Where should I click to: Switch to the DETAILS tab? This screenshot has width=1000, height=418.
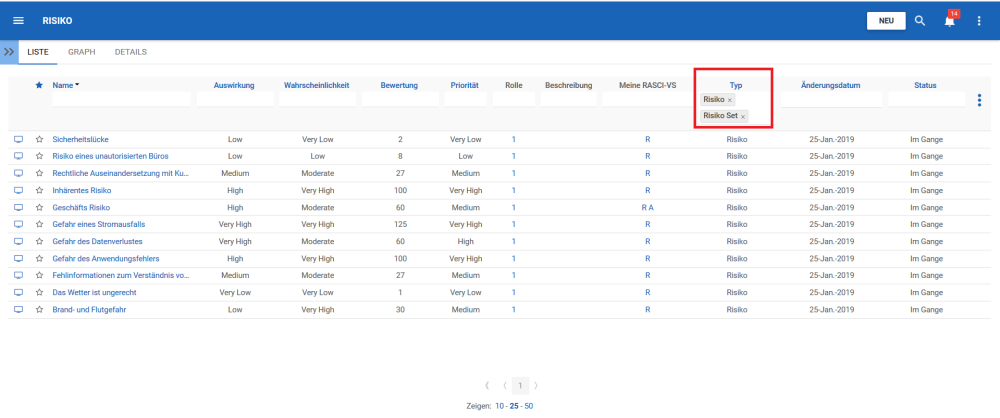tap(131, 52)
